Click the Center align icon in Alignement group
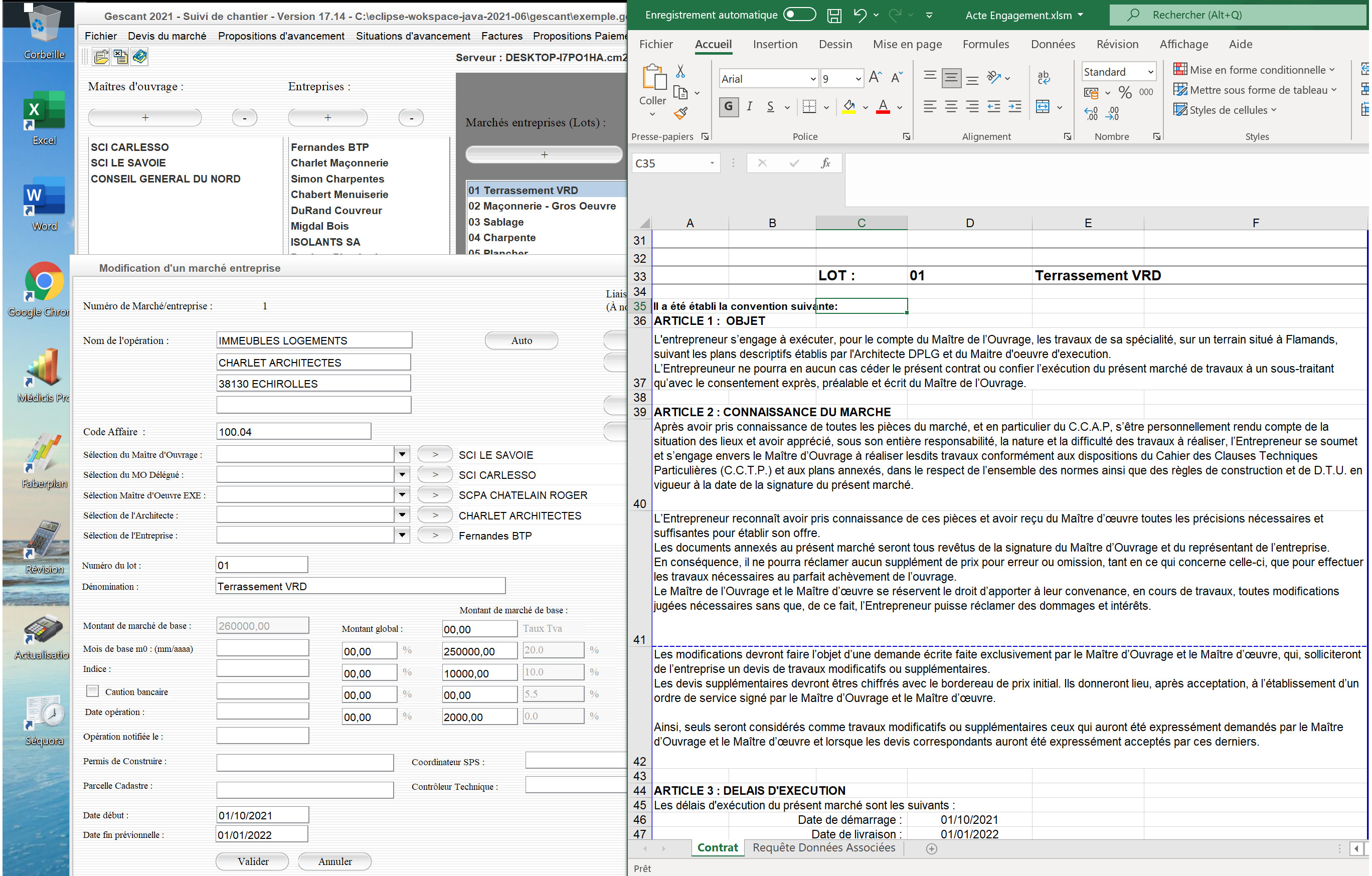This screenshot has width=1372, height=876. 951,106
